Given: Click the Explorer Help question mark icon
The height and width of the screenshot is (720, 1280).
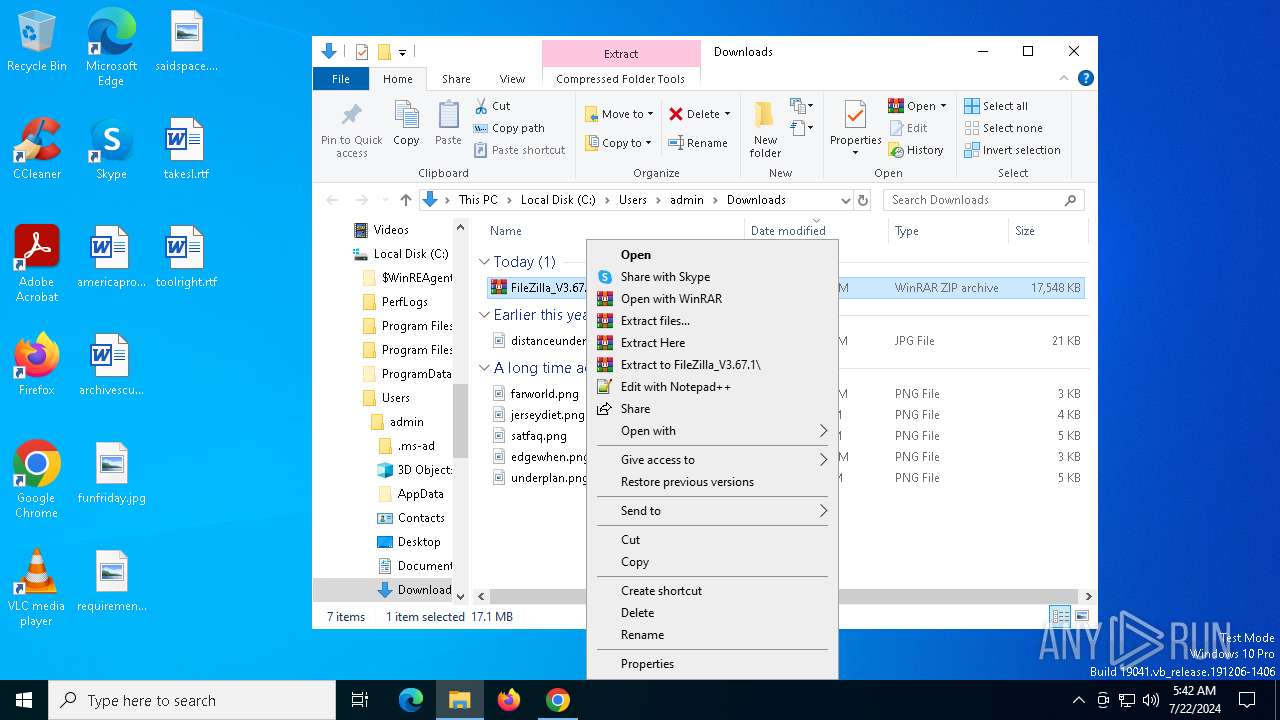Looking at the screenshot, I should pos(1085,78).
